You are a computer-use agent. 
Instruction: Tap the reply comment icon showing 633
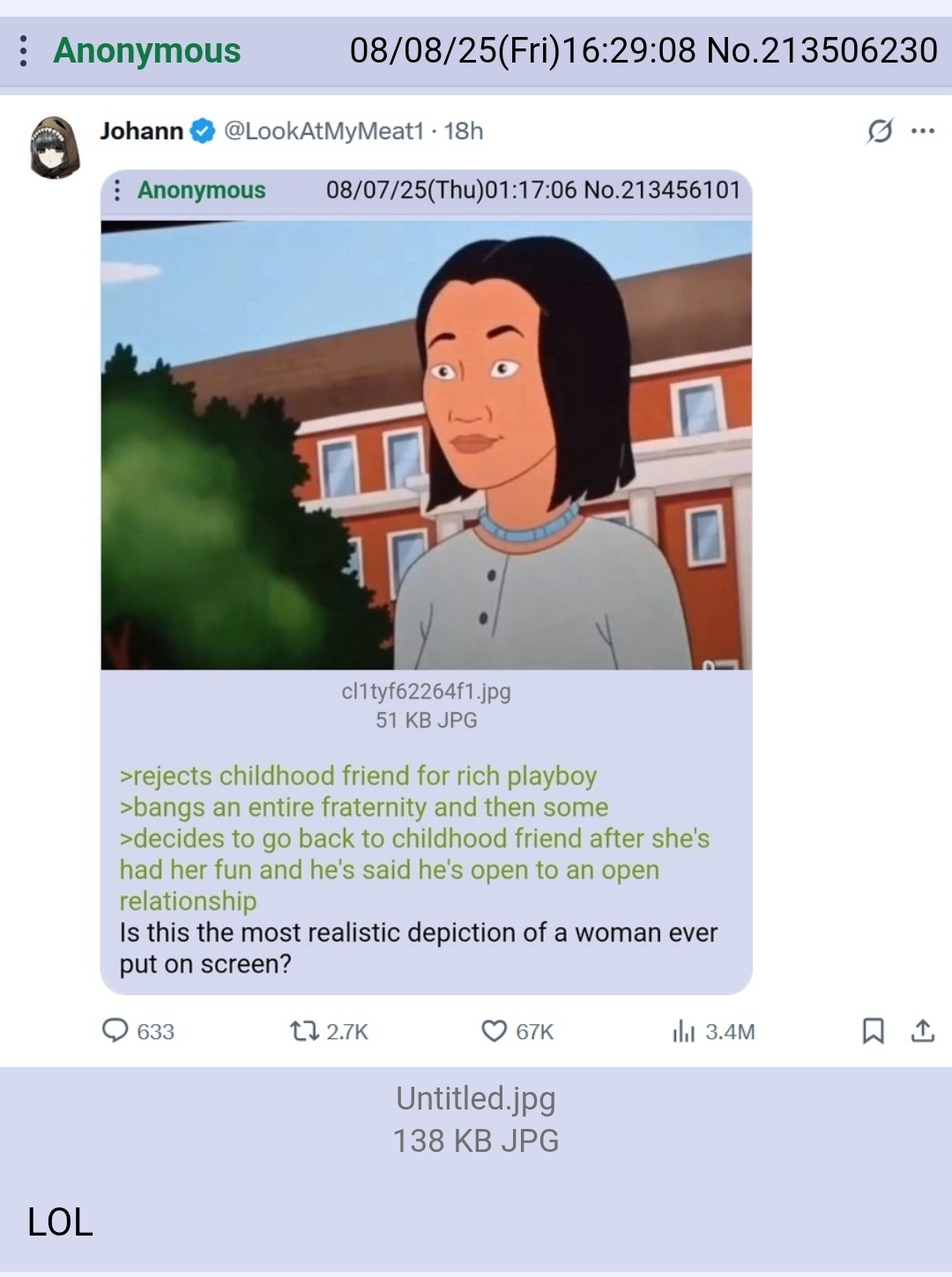coord(115,1030)
